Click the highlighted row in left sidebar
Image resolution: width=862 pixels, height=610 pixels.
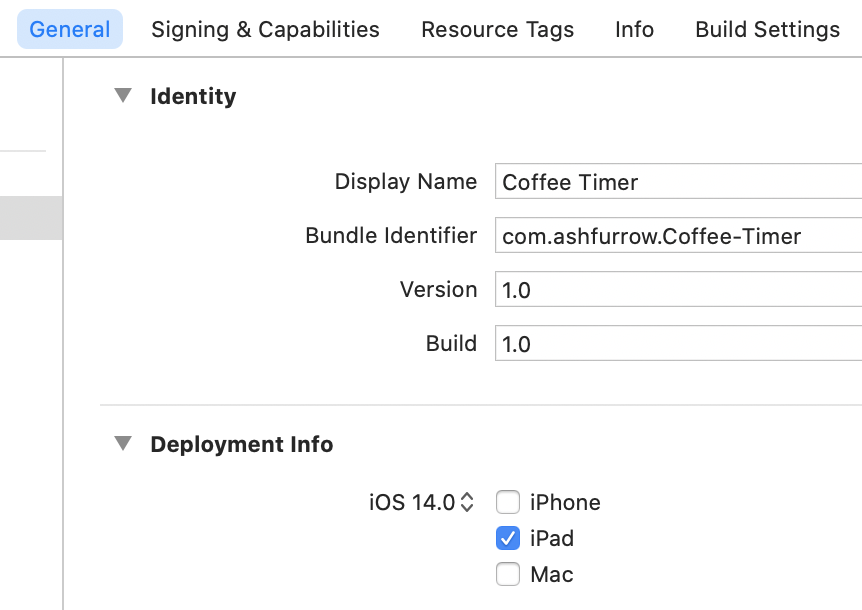[x=31, y=218]
